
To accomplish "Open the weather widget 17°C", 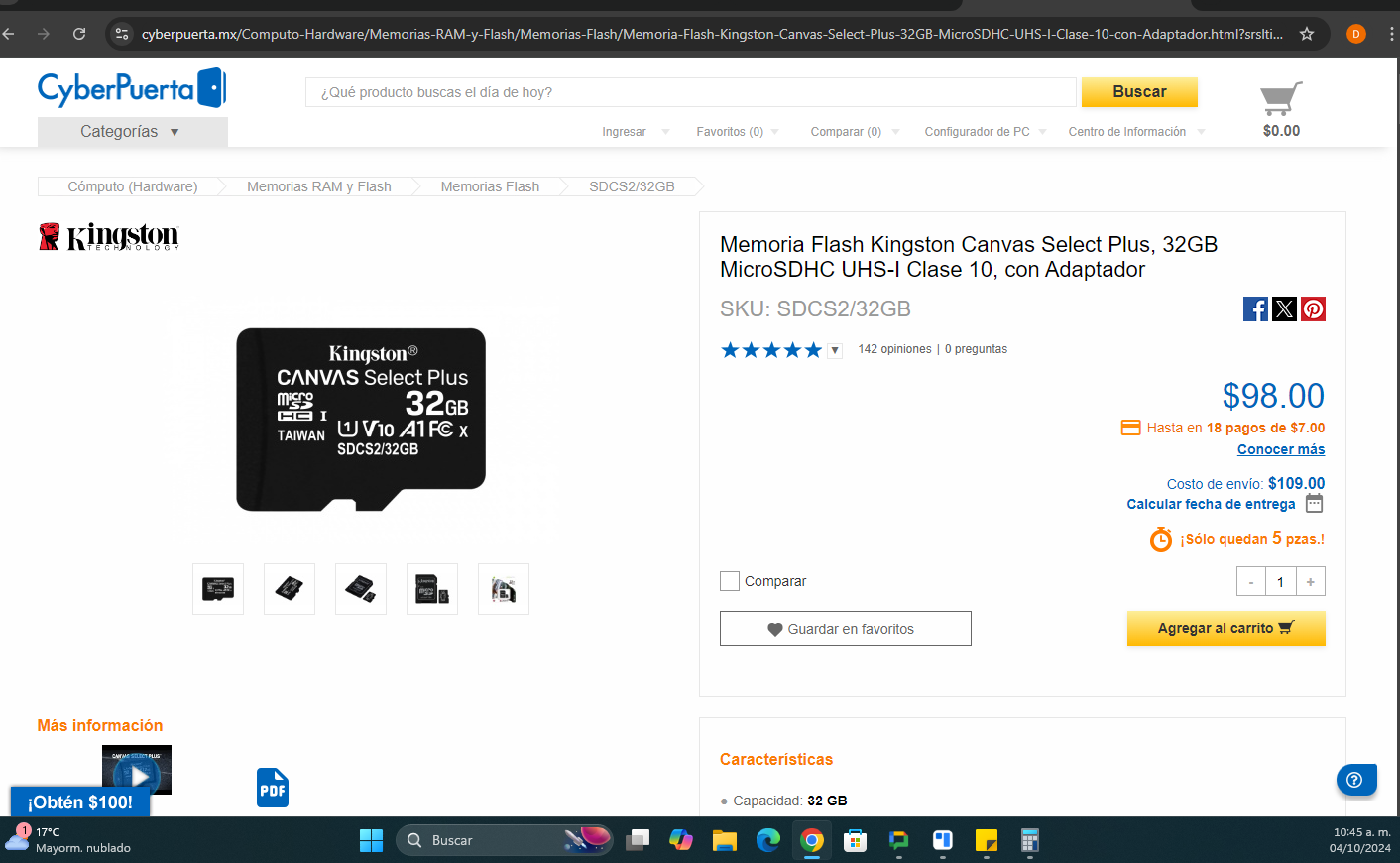I will pyautogui.click(x=67, y=839).
